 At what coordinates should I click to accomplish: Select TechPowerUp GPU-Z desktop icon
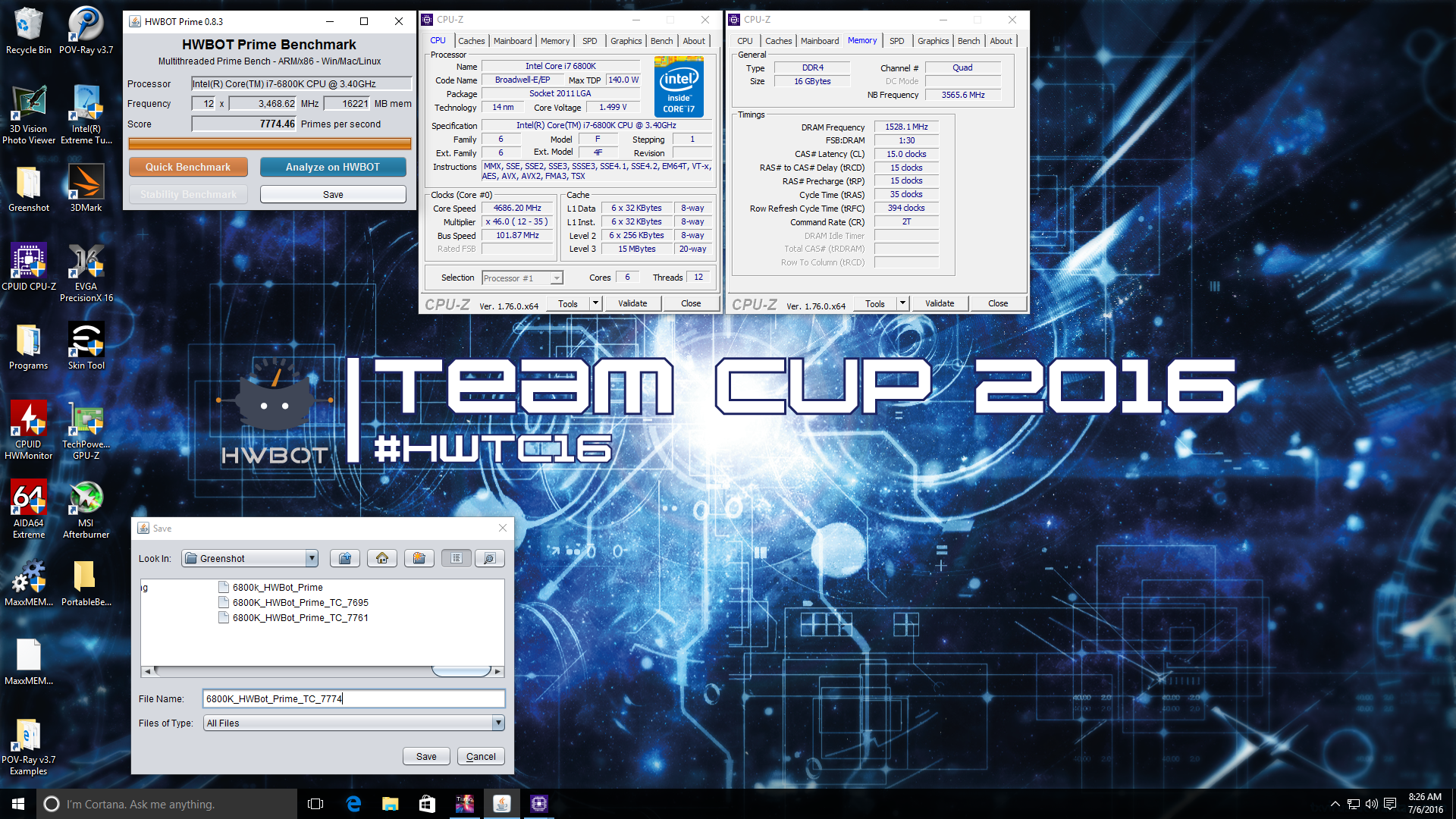[86, 430]
